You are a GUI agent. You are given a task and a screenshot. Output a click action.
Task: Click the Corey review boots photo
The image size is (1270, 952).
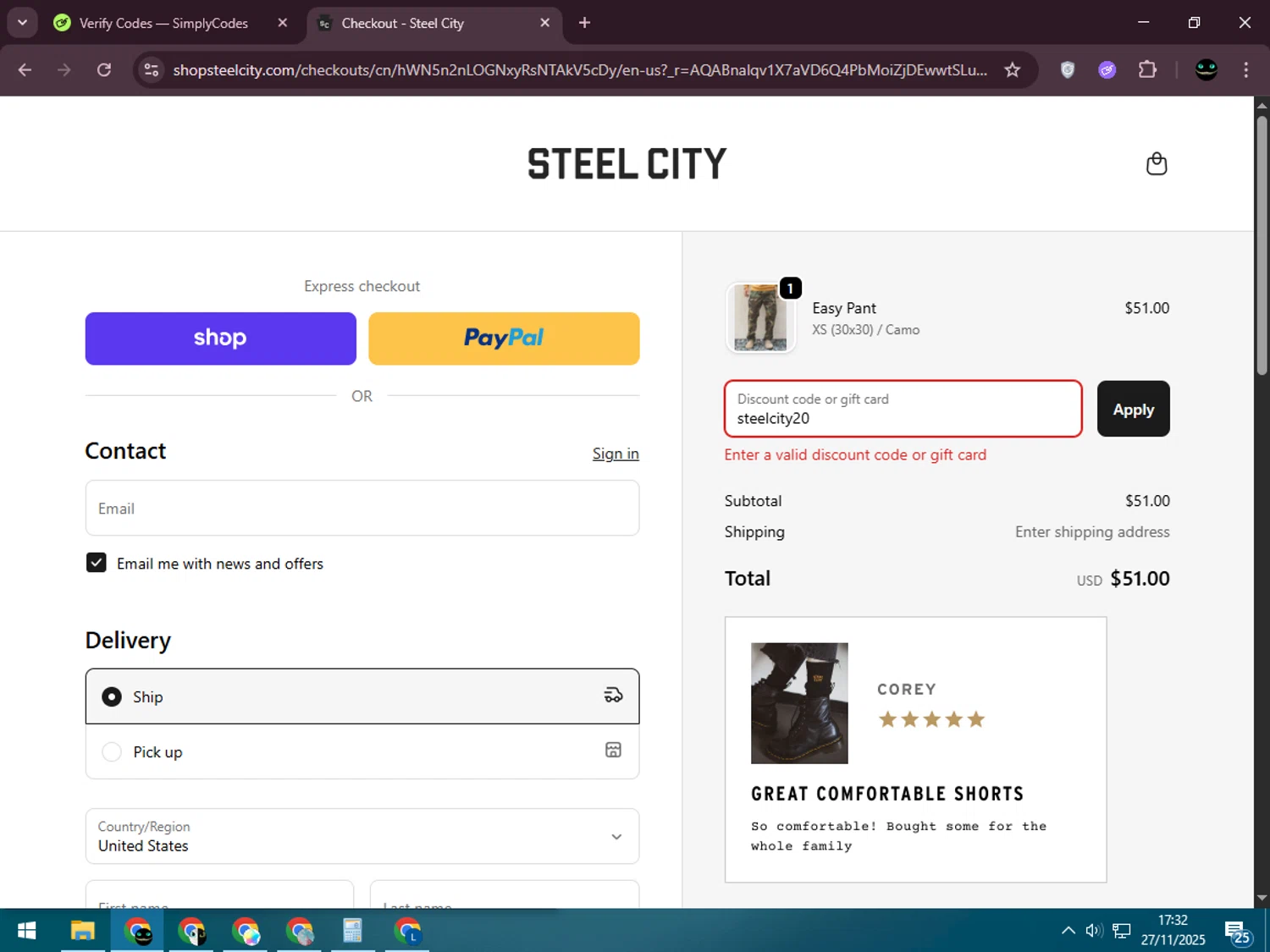pos(799,703)
